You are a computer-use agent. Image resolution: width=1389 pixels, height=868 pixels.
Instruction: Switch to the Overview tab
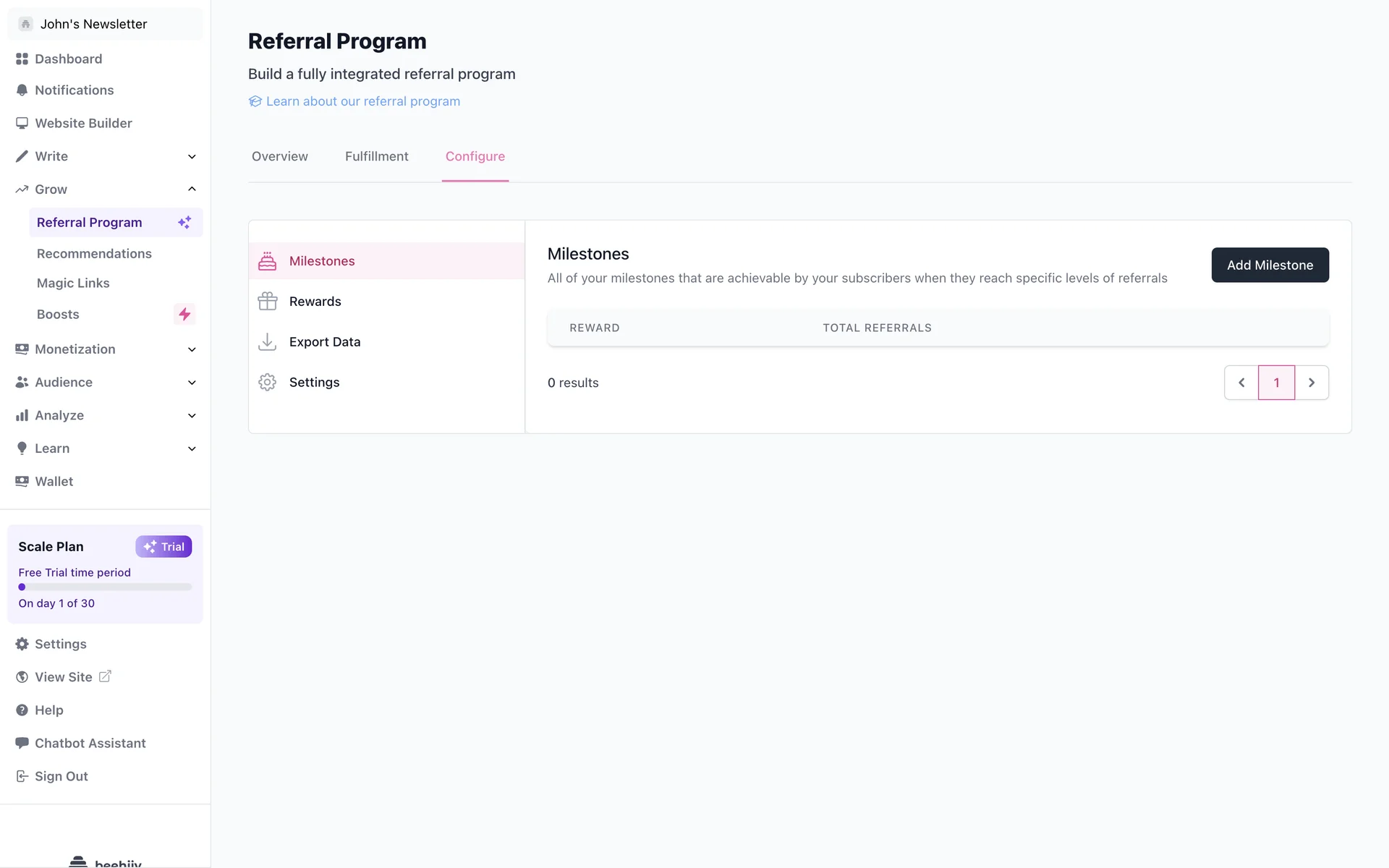[279, 156]
